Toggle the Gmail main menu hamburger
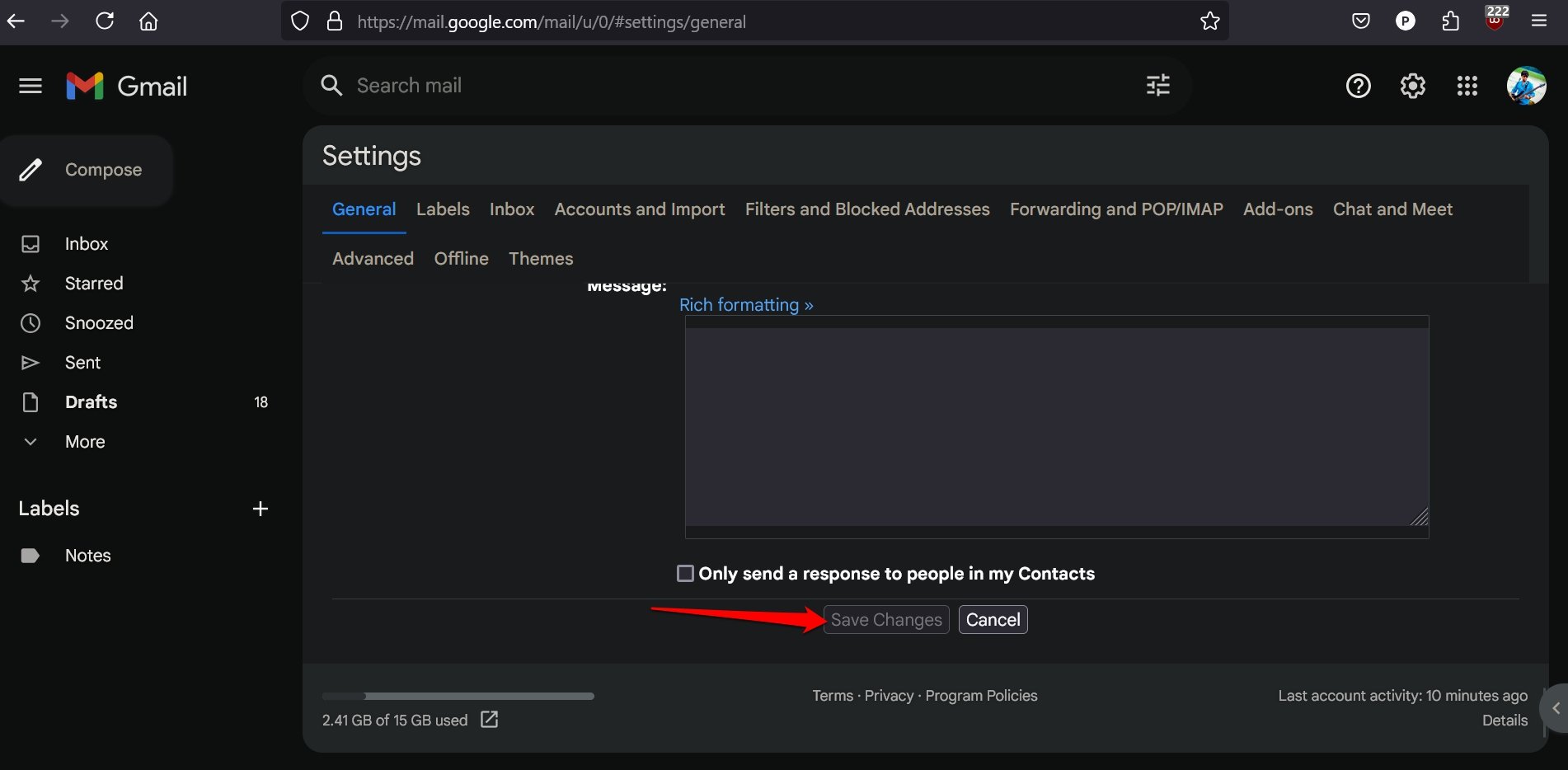This screenshot has height=770, width=1568. coord(31,86)
